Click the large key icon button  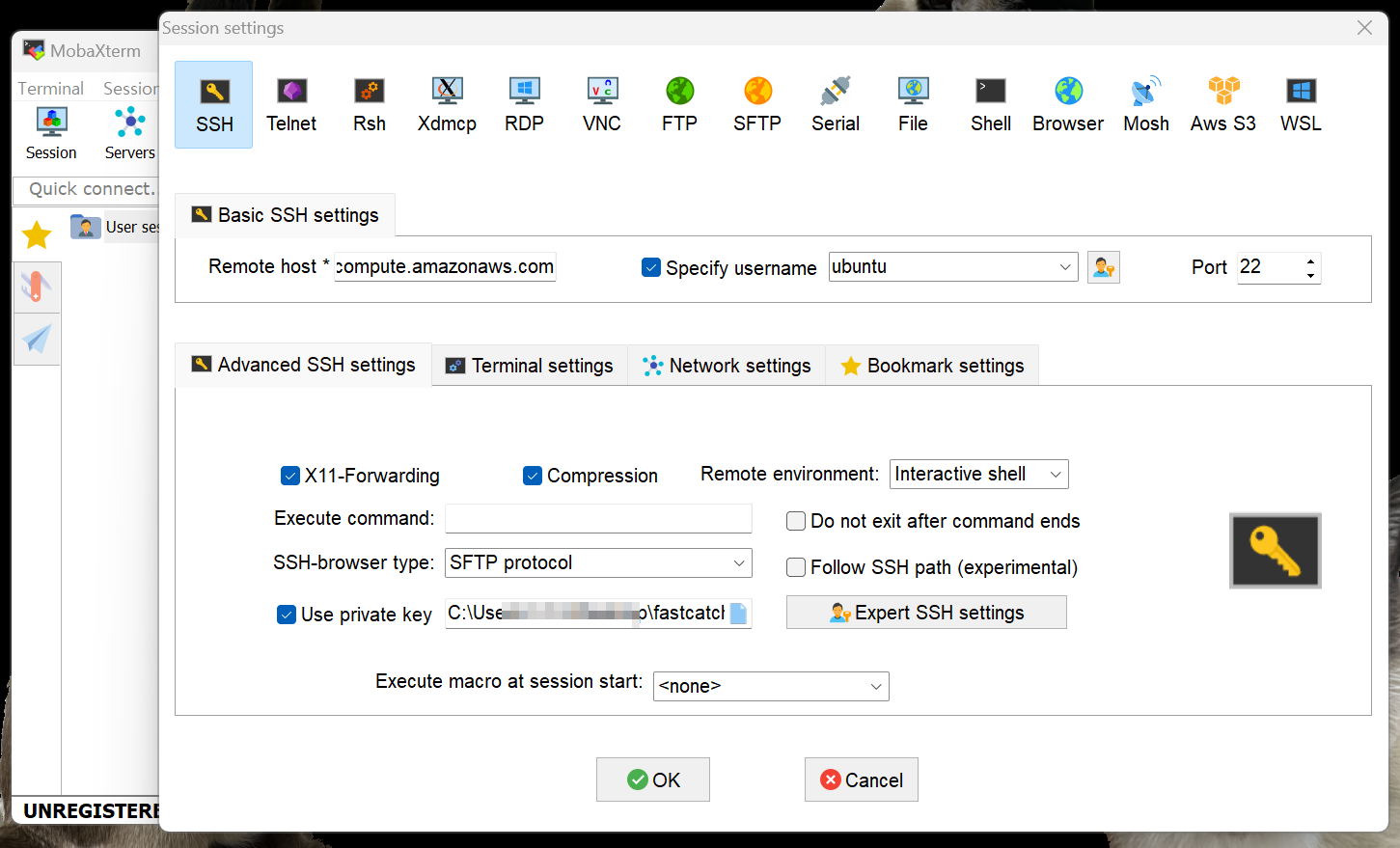(x=1276, y=551)
